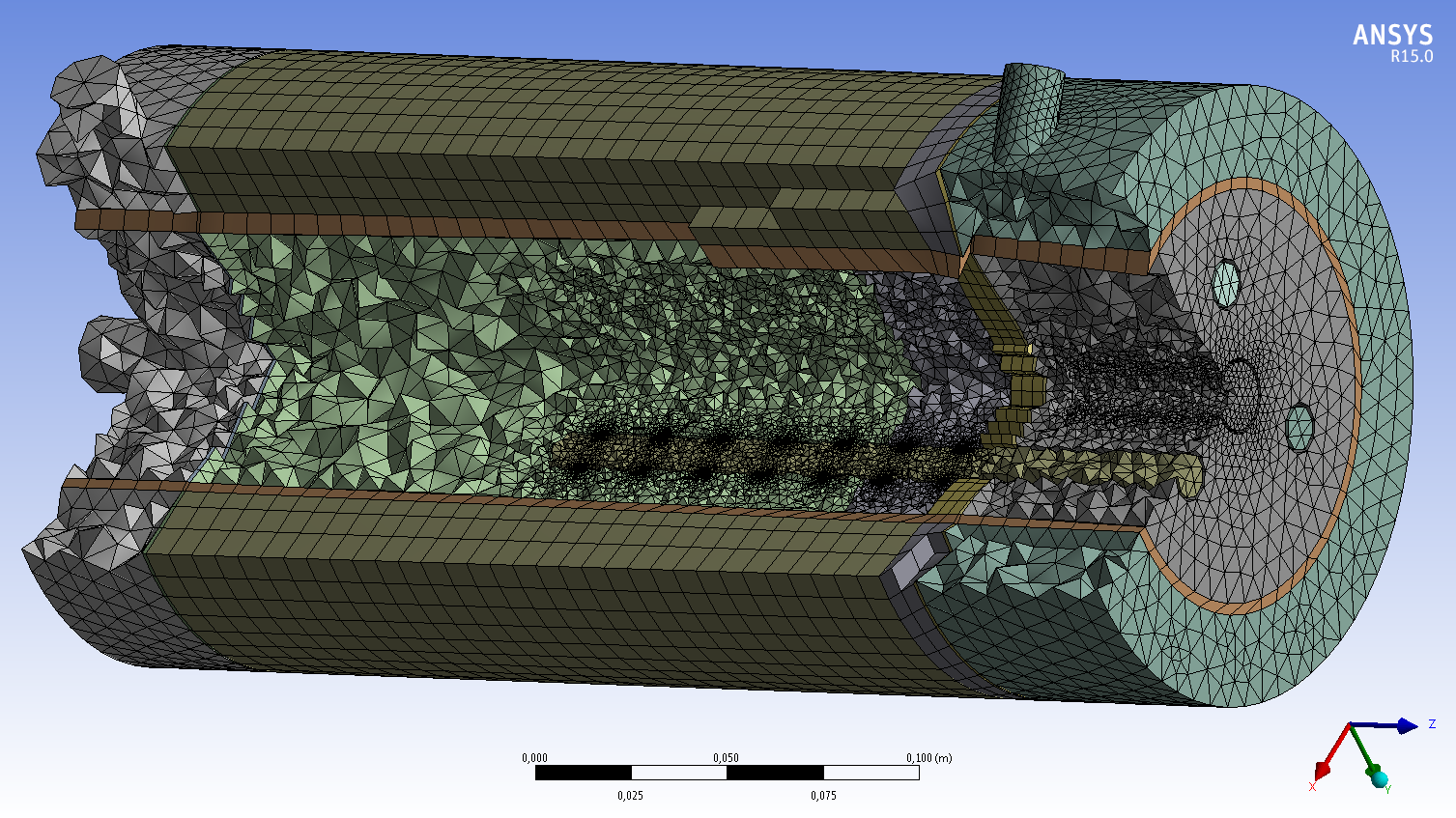The image size is (1456, 818).
Task: Click the "0,000" ruler label
Action: tap(534, 758)
